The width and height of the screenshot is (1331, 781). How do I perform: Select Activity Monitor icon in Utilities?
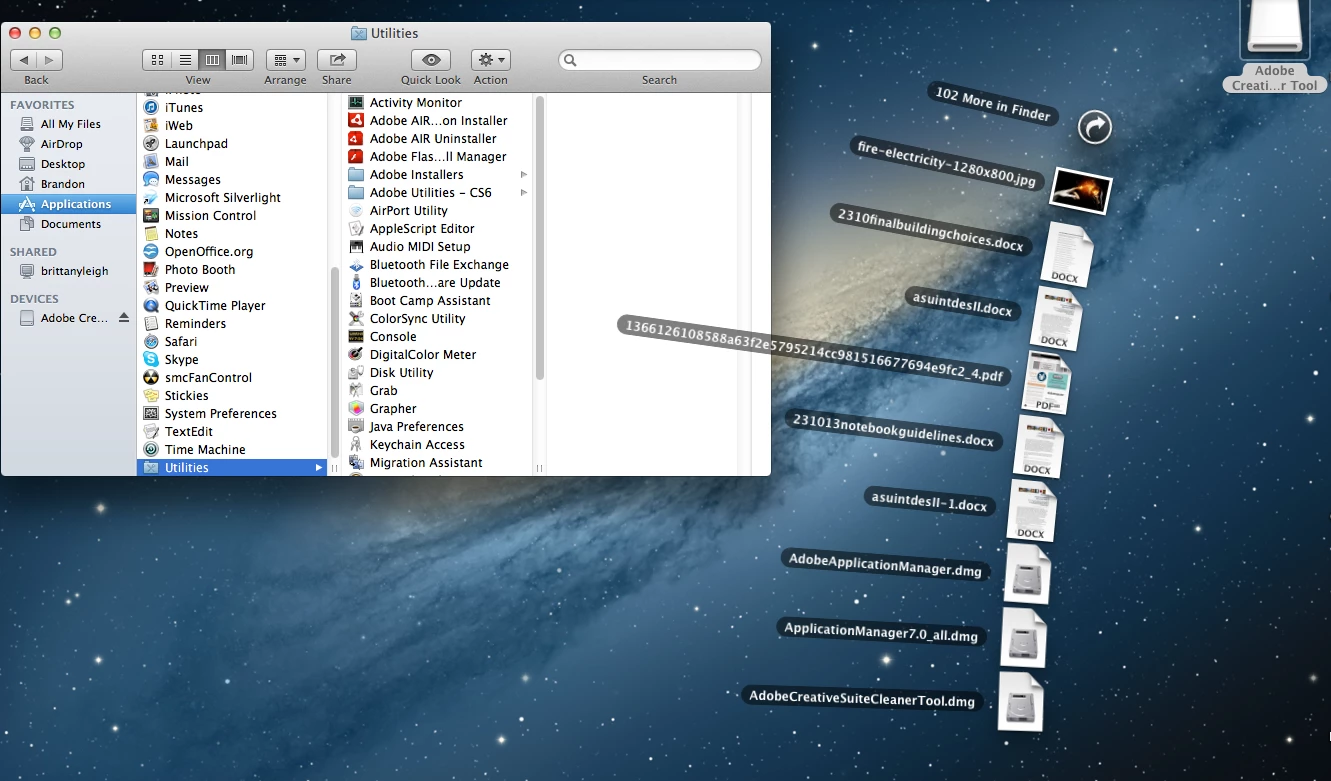356,102
